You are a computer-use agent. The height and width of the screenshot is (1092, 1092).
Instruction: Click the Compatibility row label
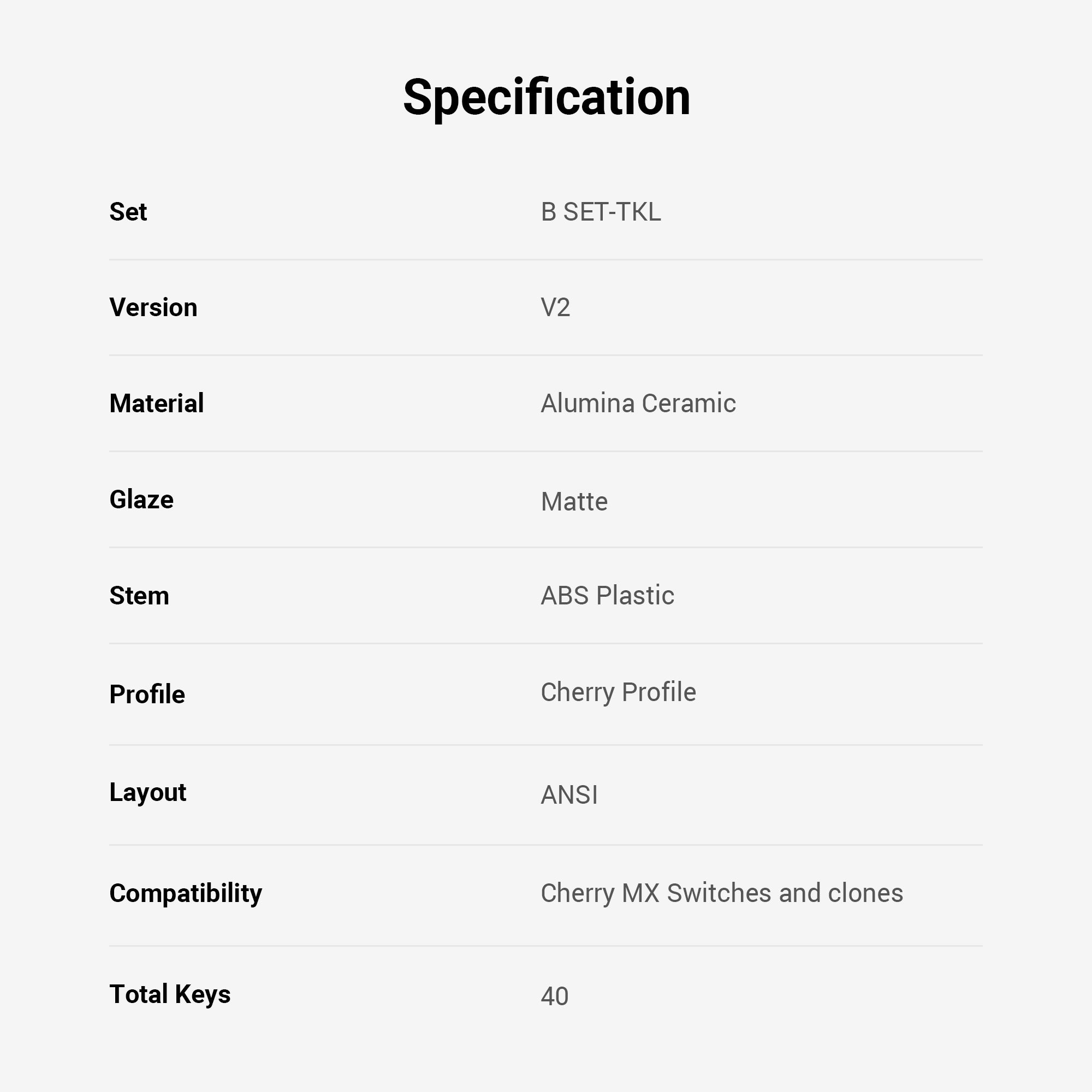[x=186, y=893]
